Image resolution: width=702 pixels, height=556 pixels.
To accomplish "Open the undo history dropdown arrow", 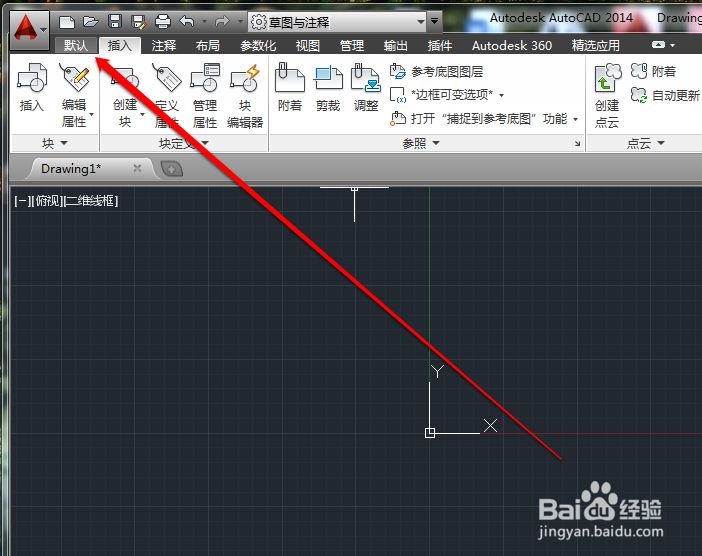I will pos(204,21).
